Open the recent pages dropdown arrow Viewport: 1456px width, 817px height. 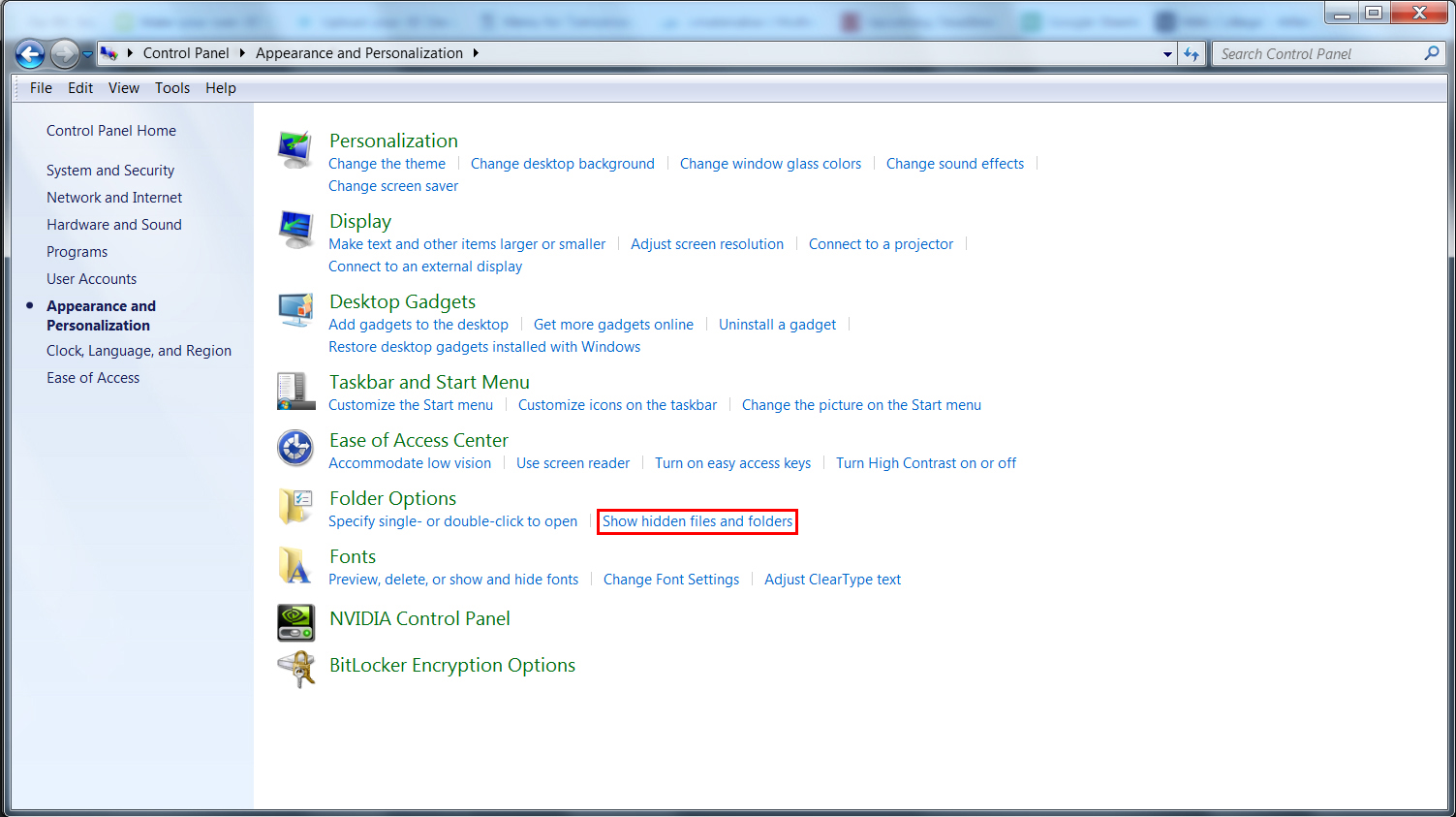coord(87,54)
